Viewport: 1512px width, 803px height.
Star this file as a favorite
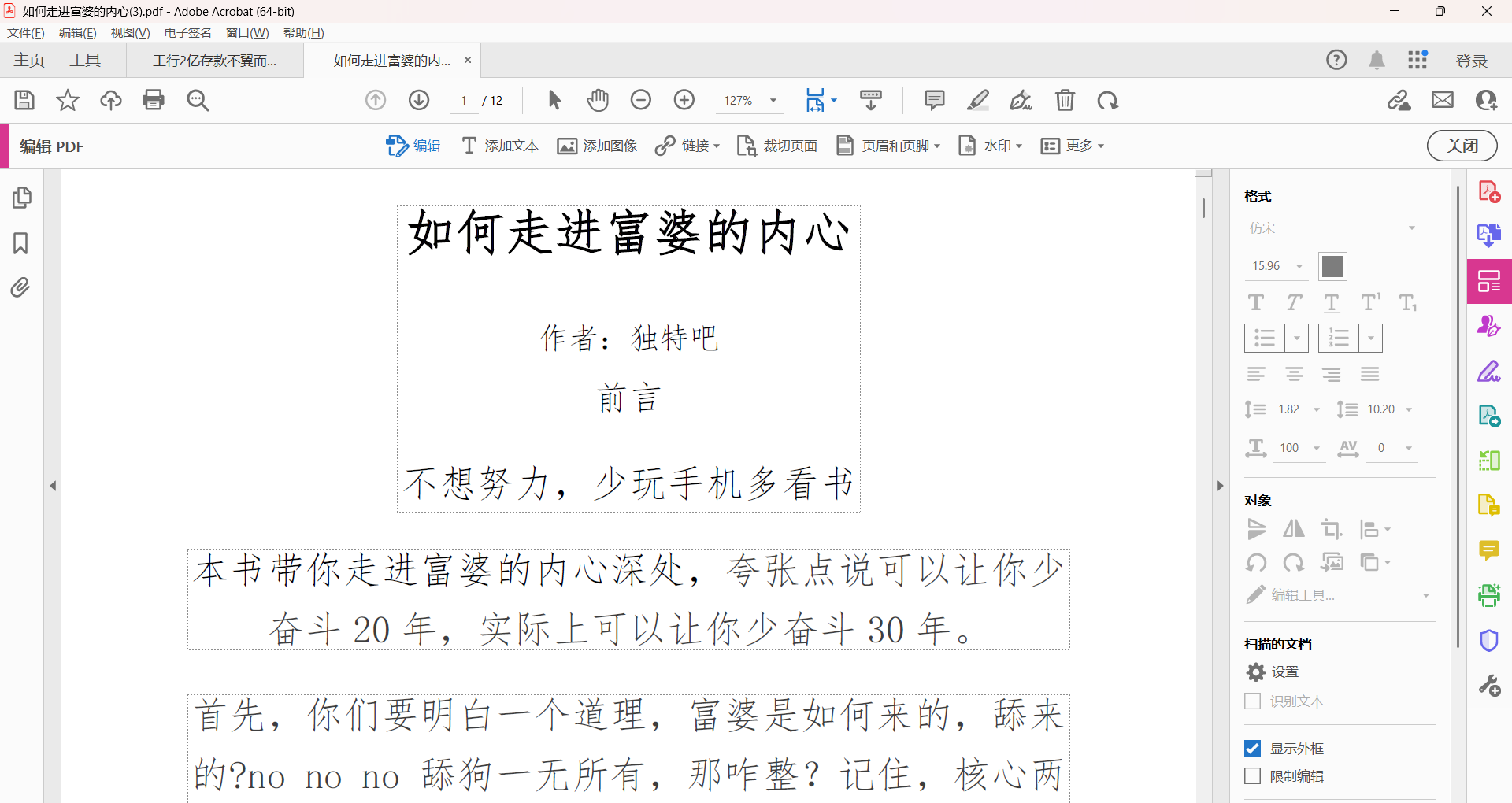pos(68,100)
